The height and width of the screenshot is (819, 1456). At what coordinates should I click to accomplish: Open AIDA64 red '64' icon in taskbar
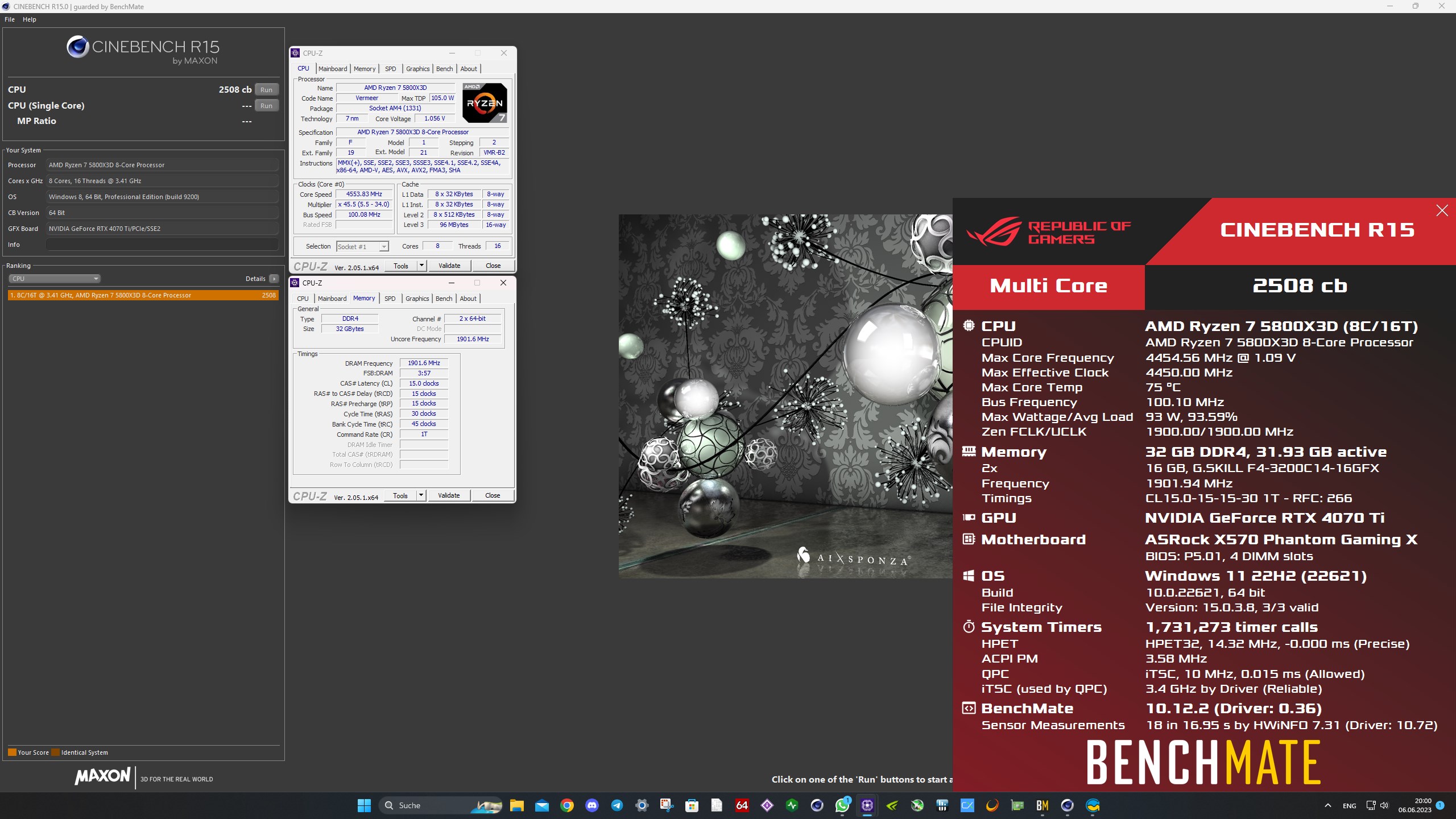pyautogui.click(x=742, y=805)
